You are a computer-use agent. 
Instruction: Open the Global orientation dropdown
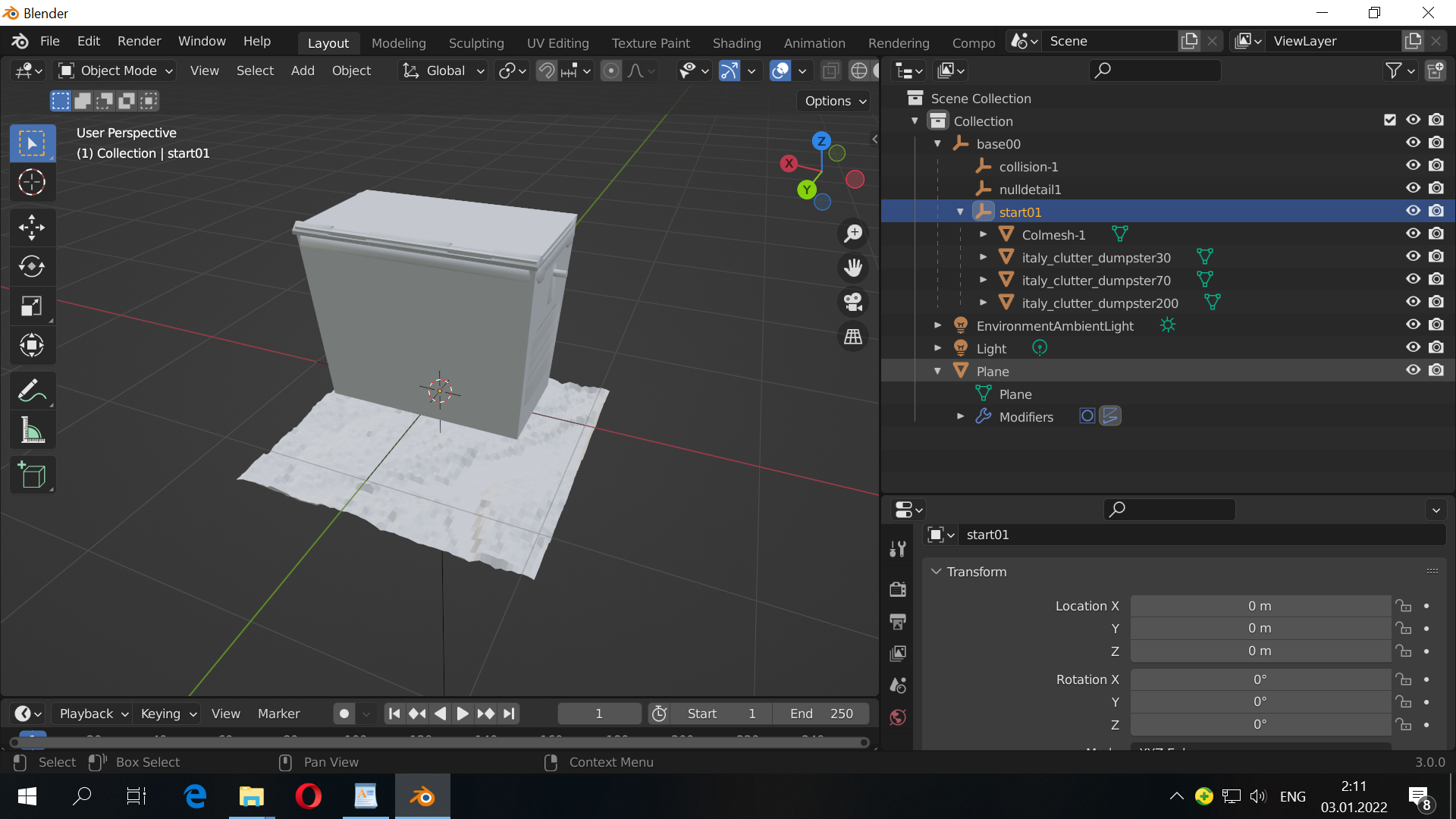coord(443,71)
